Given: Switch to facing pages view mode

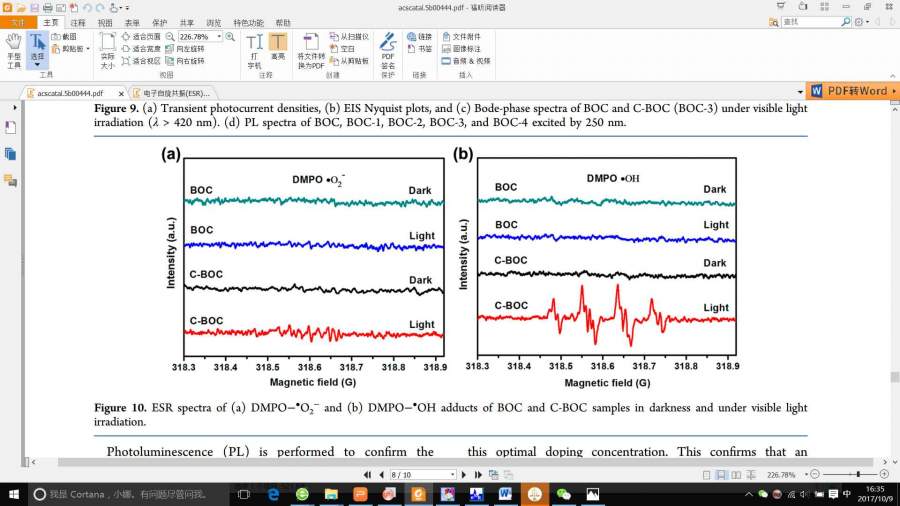Looking at the screenshot, I should tap(736, 474).
